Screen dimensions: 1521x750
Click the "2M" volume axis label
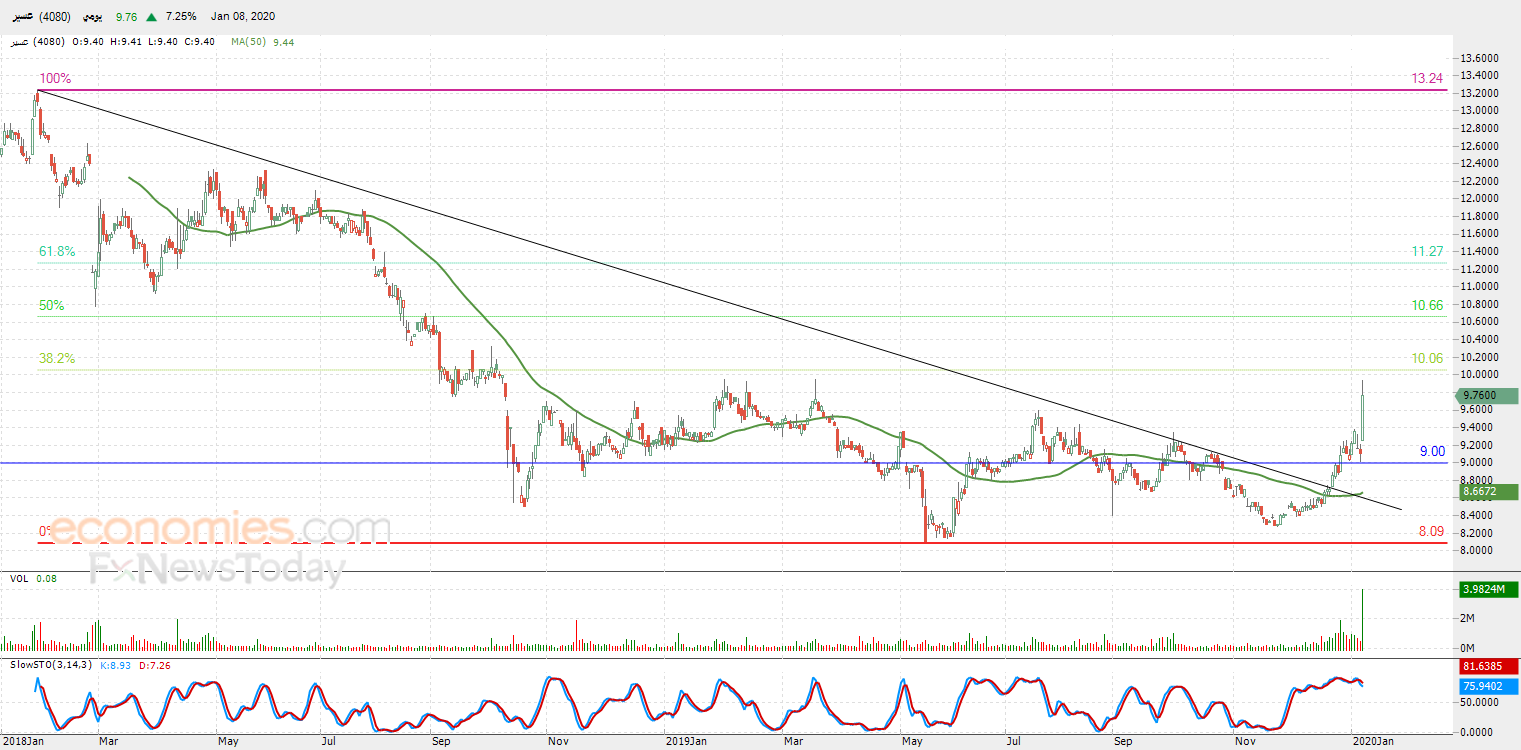click(1468, 620)
